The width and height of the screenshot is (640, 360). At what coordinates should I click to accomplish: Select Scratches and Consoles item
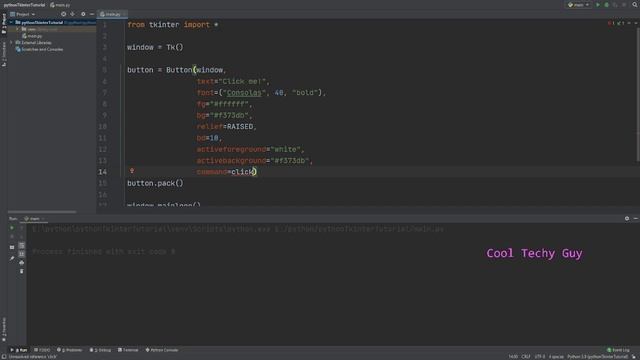(x=39, y=49)
